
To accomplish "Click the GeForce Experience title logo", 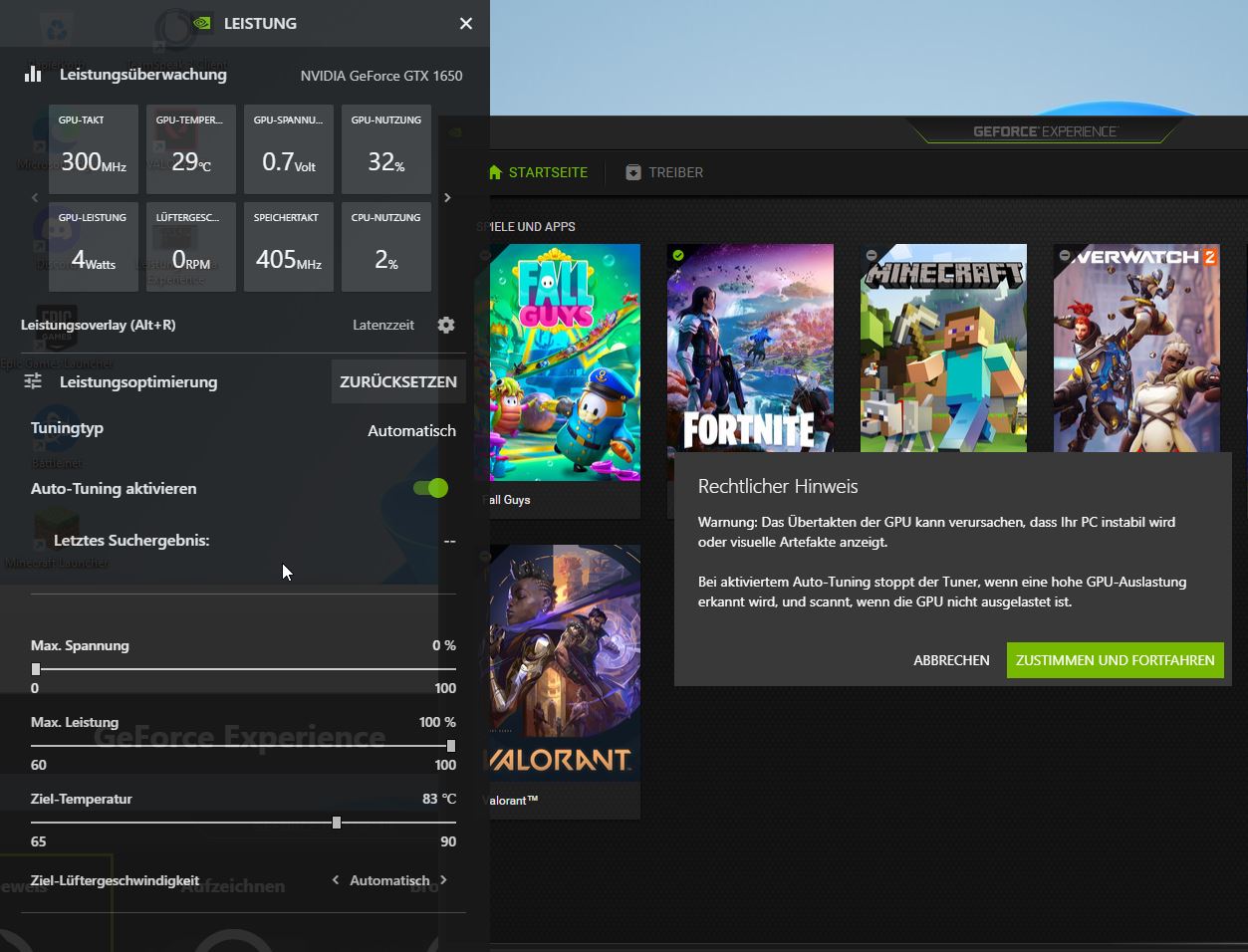I will 1046,131.
